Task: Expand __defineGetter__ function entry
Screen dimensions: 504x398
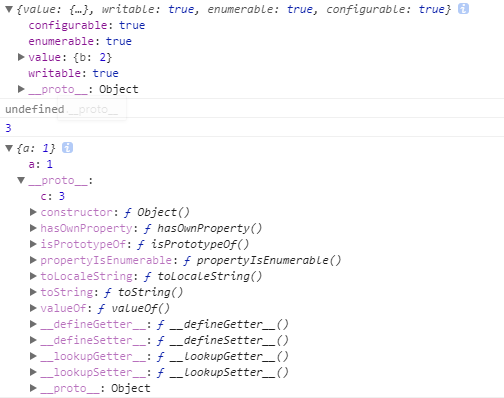Action: click(x=33, y=324)
